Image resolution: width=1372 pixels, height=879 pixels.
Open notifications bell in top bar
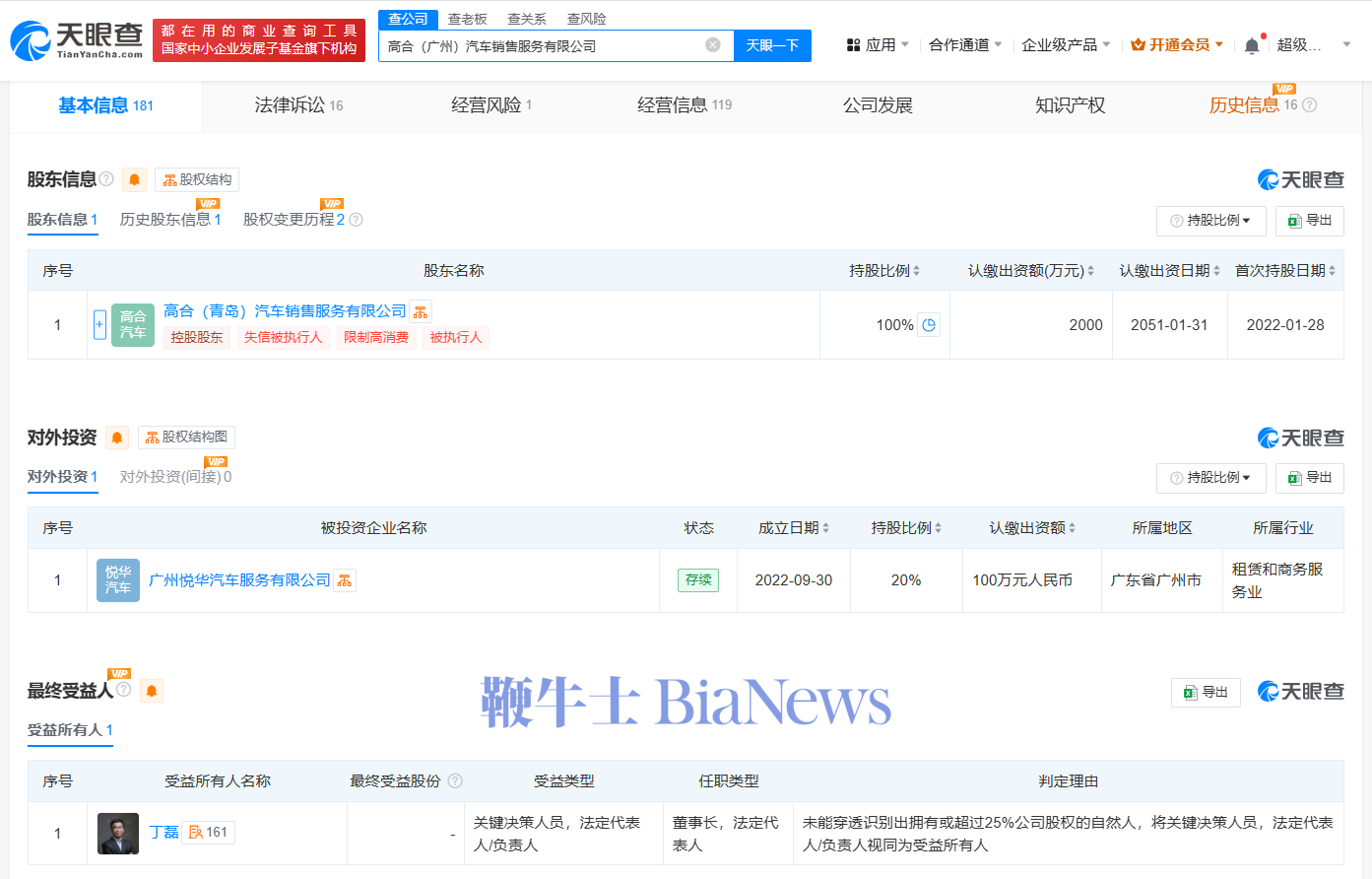1252,45
